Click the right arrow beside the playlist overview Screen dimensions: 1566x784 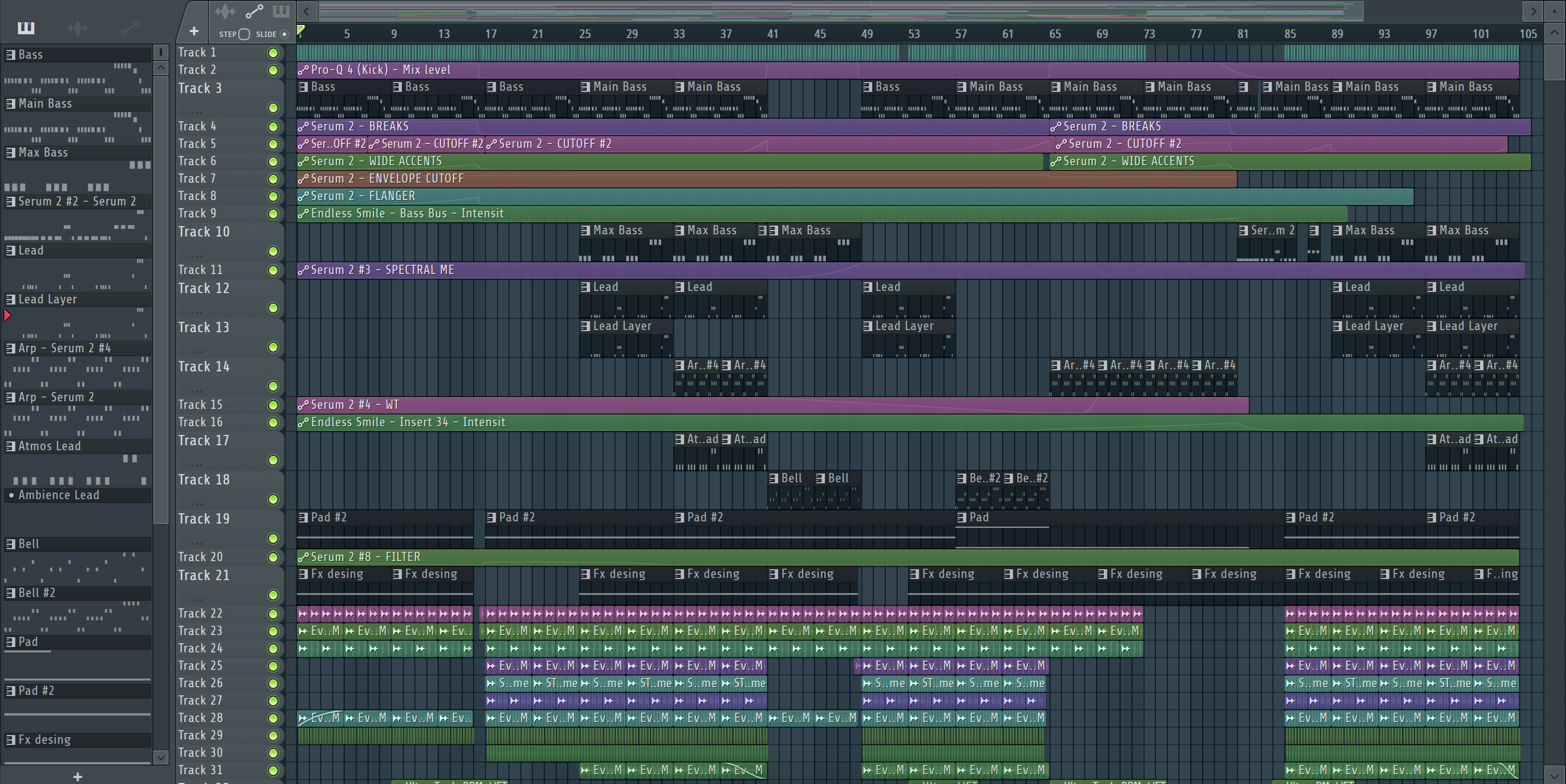[1533, 11]
